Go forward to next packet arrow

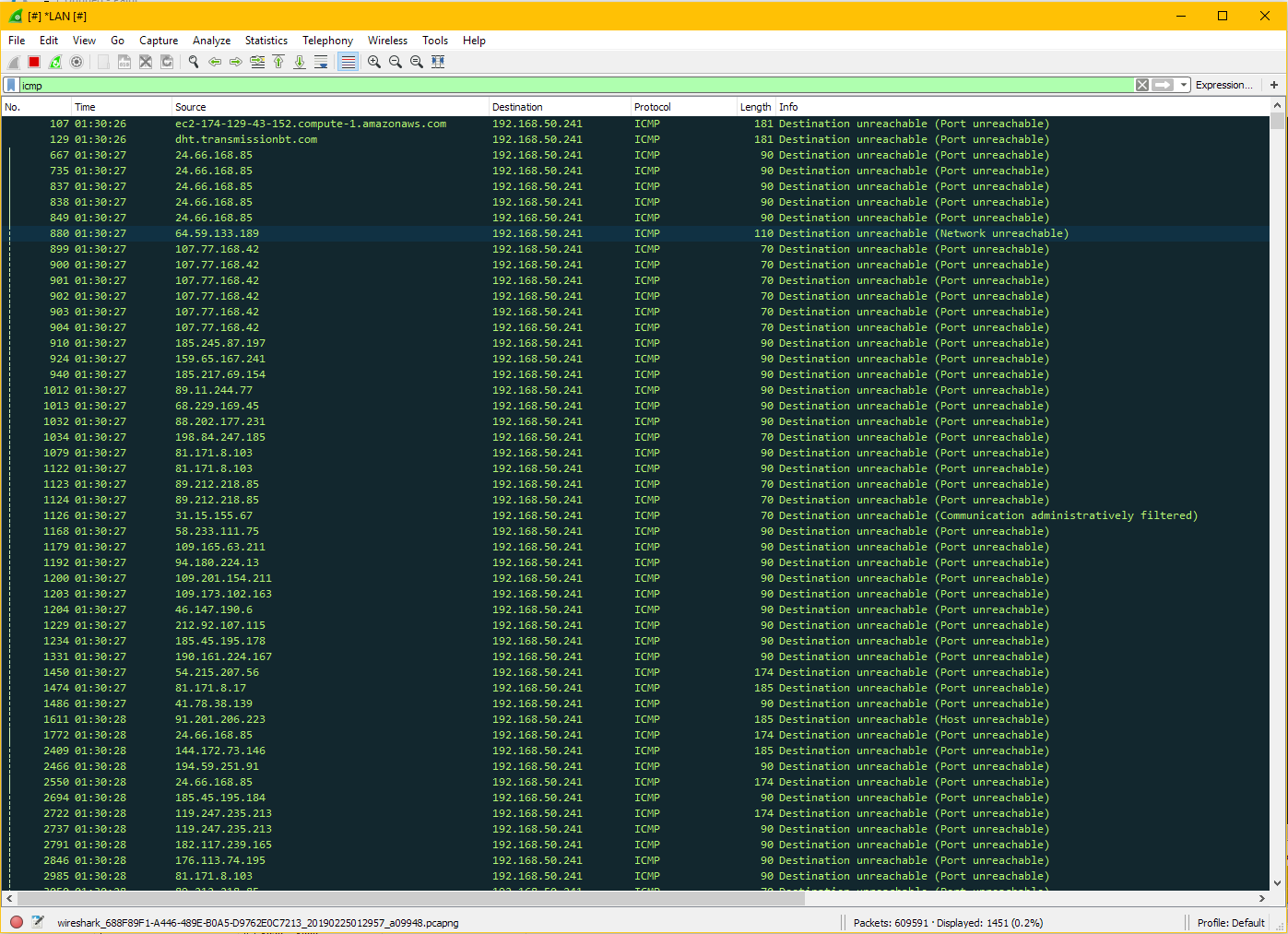tap(236, 62)
